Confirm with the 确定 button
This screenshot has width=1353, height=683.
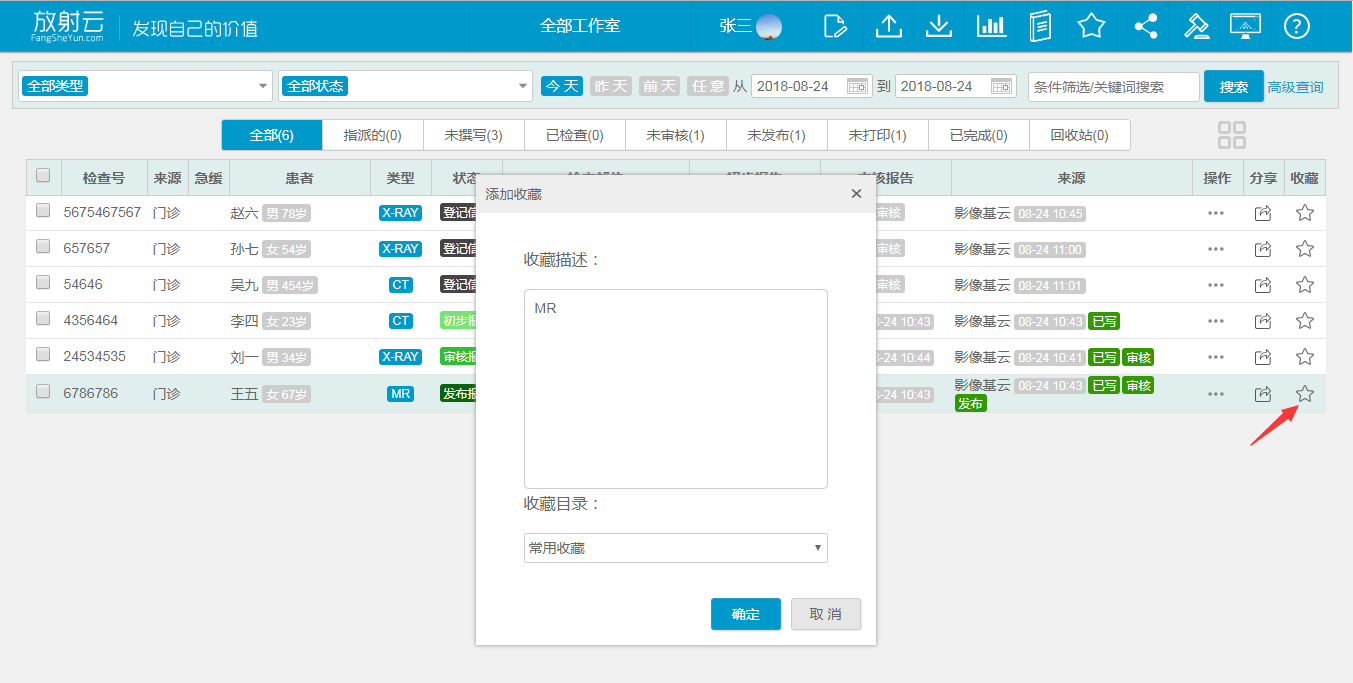(x=745, y=614)
